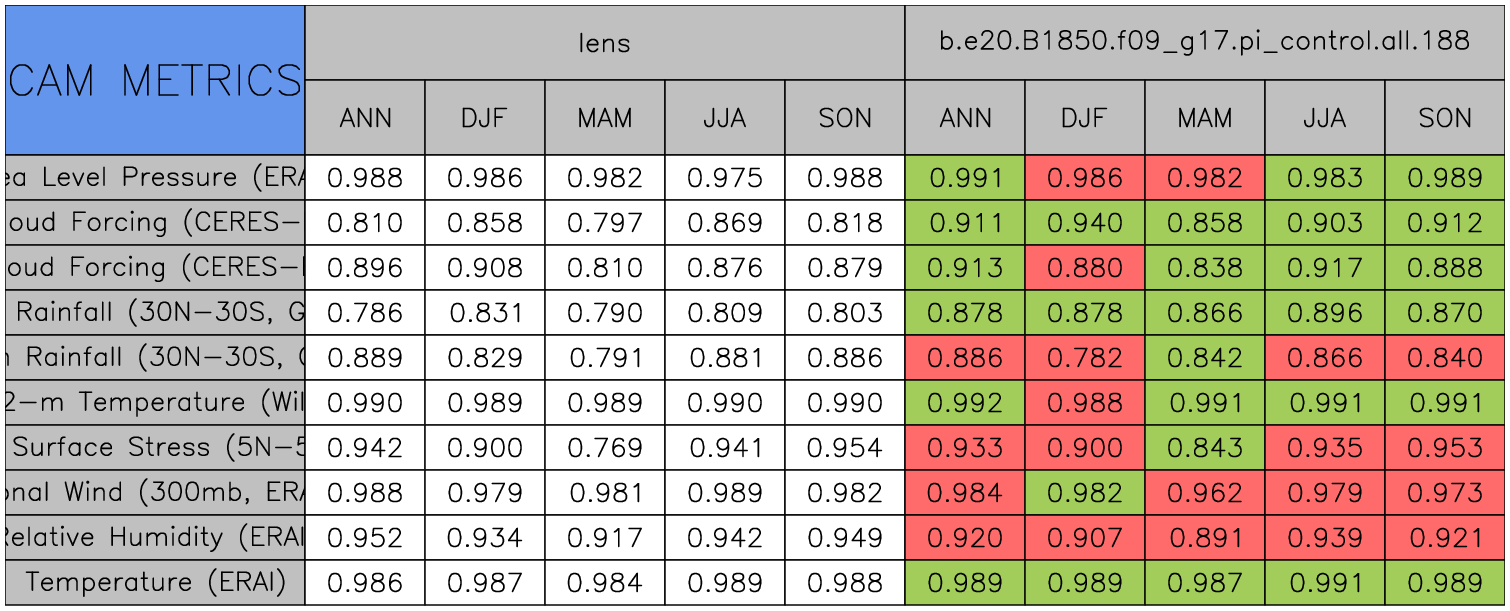Click the green cell showing 0.843
The height and width of the screenshot is (611, 1510).
coord(1204,448)
